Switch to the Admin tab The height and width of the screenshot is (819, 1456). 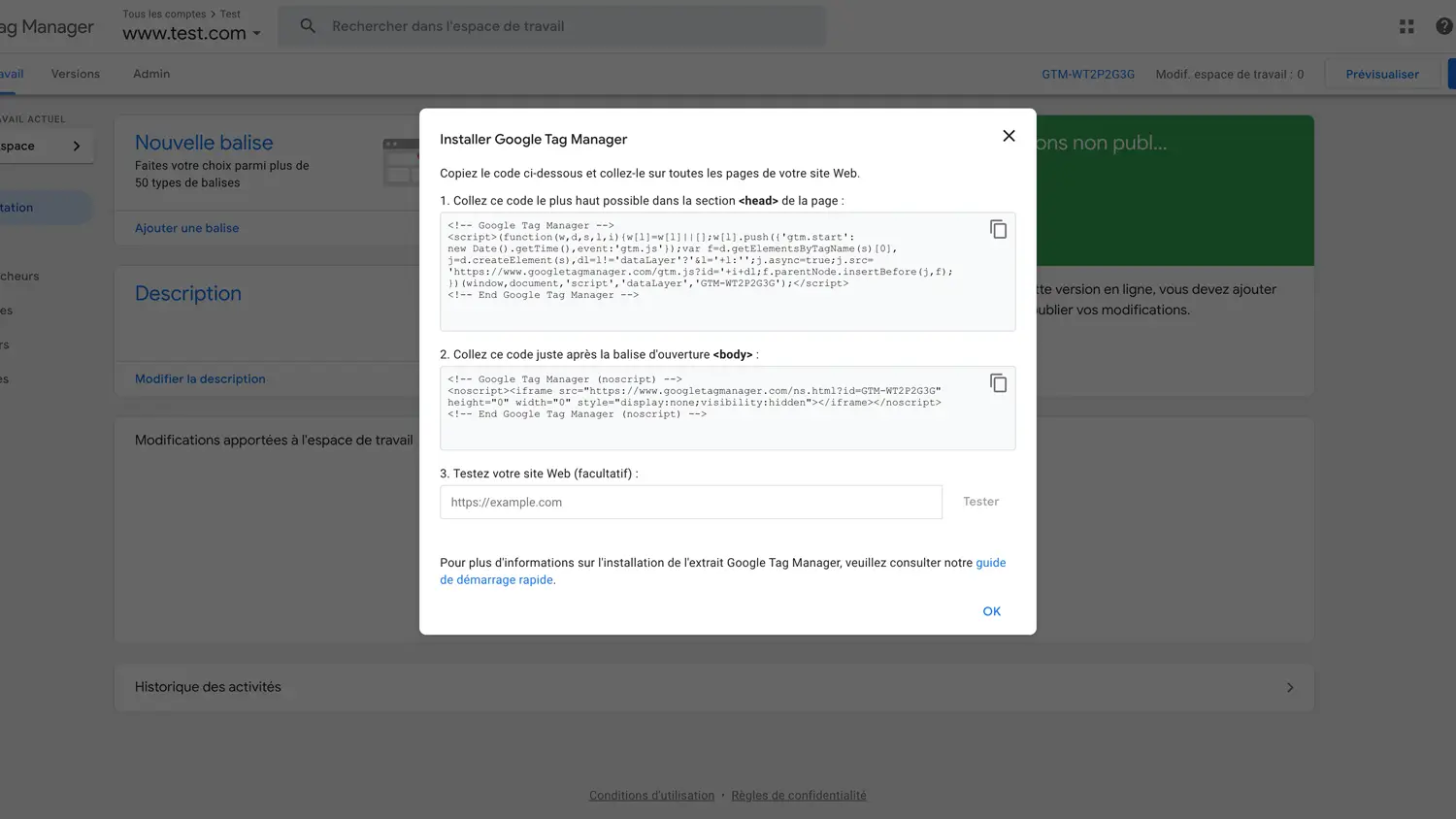[x=151, y=74]
